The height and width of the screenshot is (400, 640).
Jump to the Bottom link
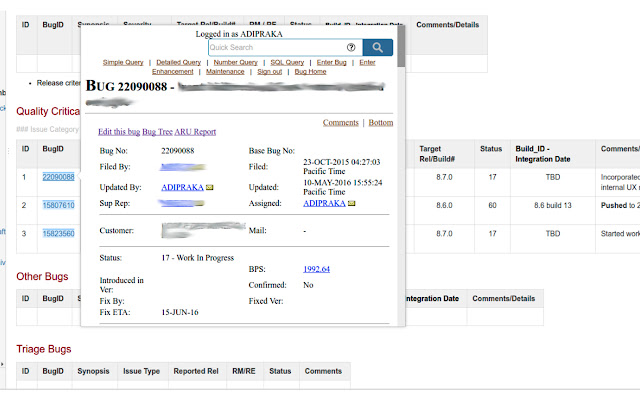(x=380, y=122)
